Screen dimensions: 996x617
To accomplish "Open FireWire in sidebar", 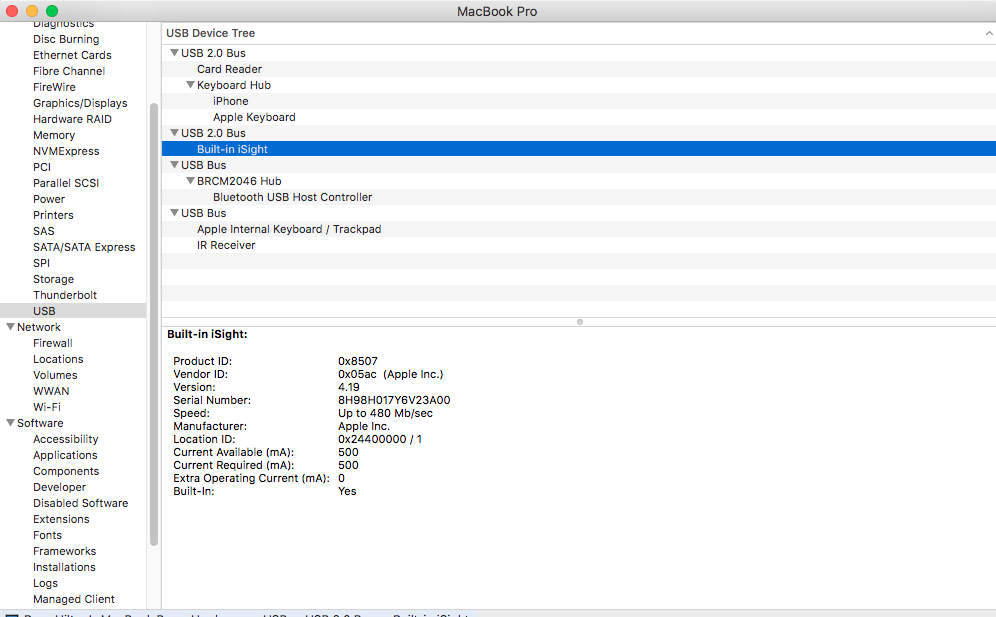I will pyautogui.click(x=54, y=87).
